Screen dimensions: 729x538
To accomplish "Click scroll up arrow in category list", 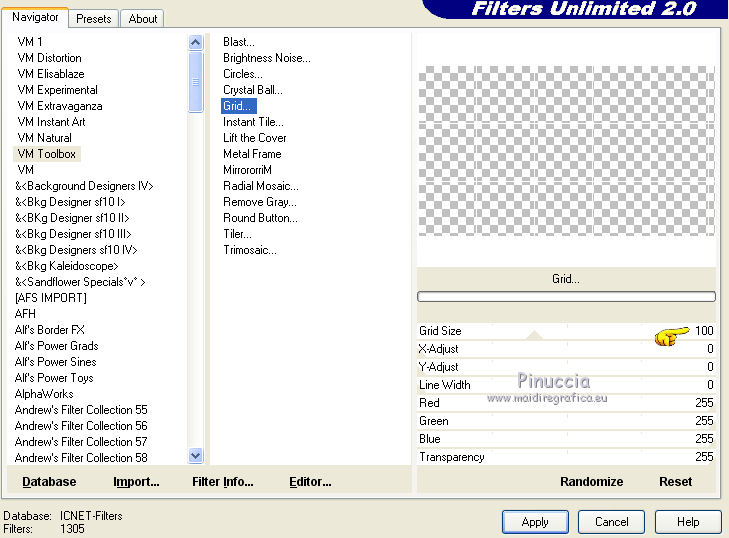I will tap(196, 43).
